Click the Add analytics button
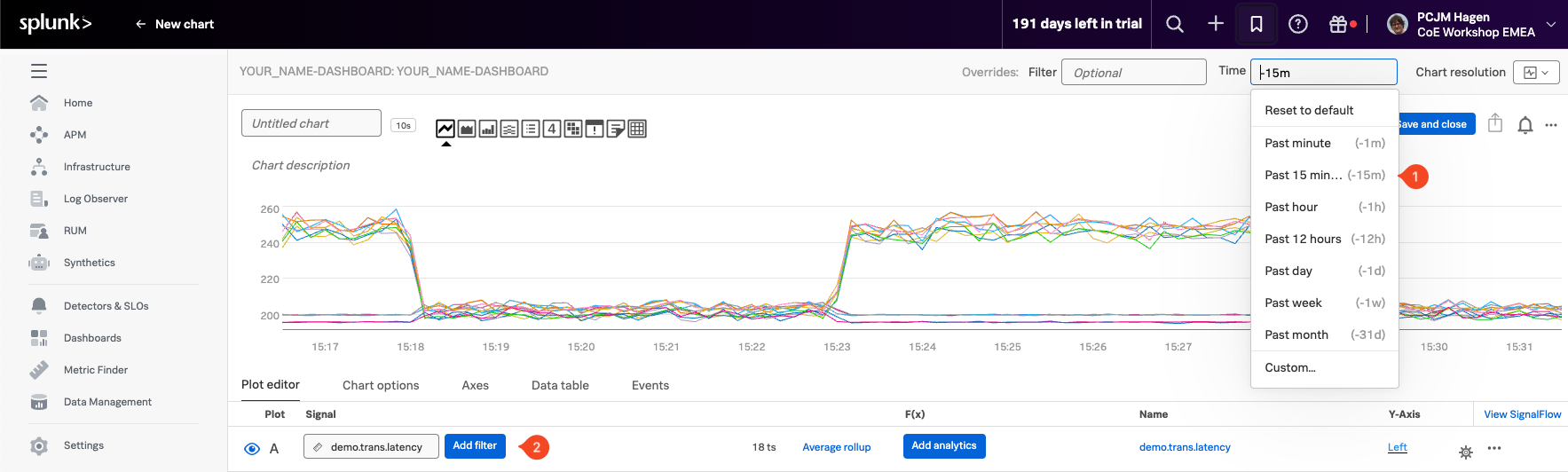 (943, 446)
